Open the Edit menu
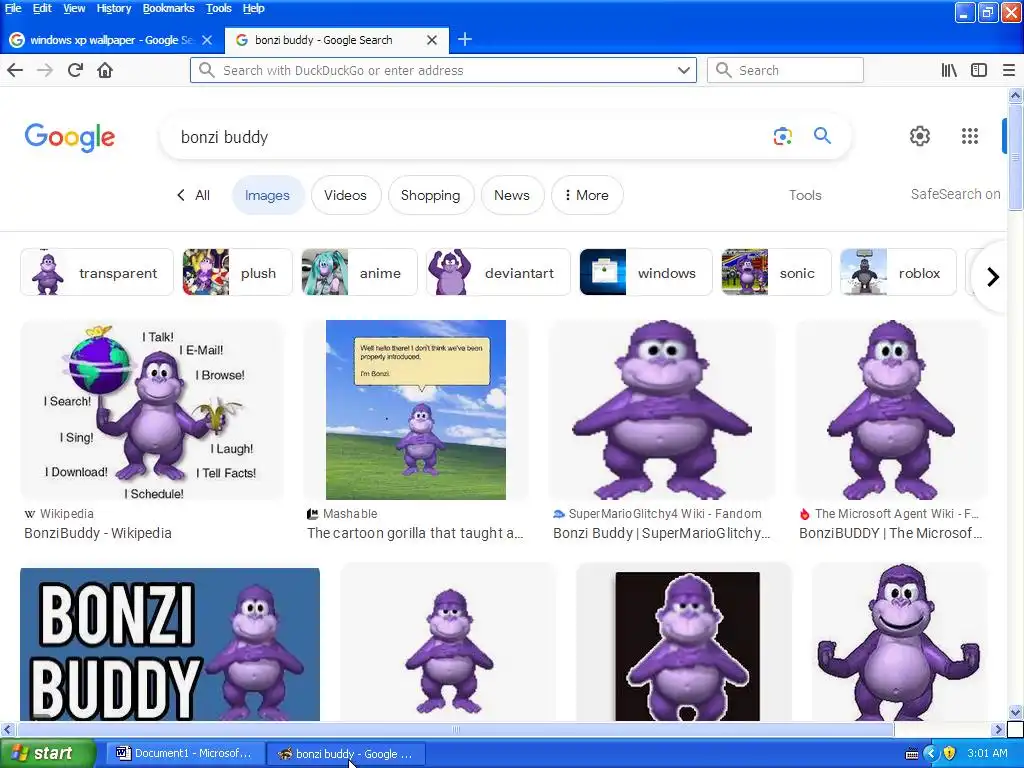This screenshot has width=1024, height=768. [x=42, y=8]
